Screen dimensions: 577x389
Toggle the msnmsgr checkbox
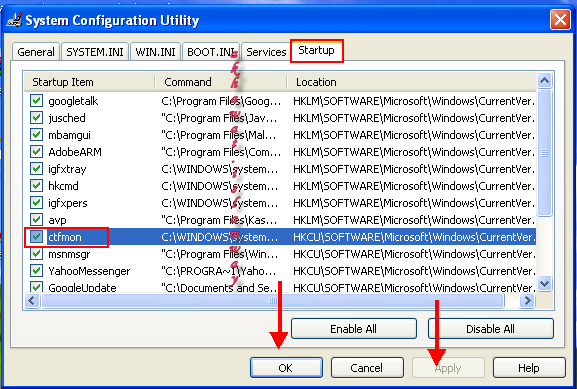(x=36, y=254)
